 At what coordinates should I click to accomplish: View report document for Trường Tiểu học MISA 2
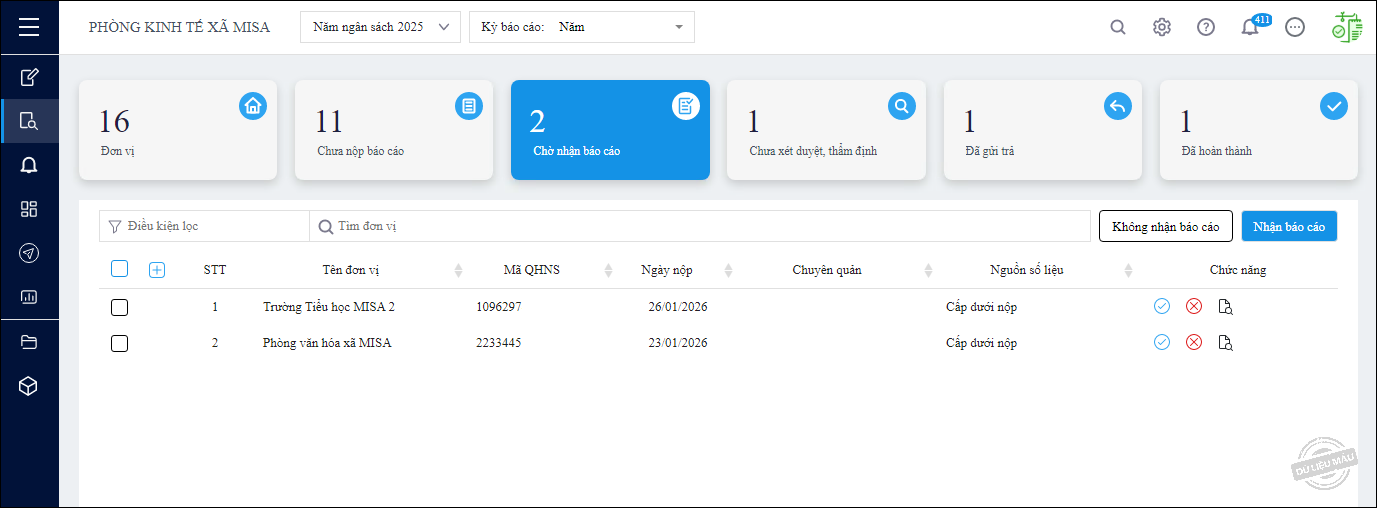(1225, 306)
